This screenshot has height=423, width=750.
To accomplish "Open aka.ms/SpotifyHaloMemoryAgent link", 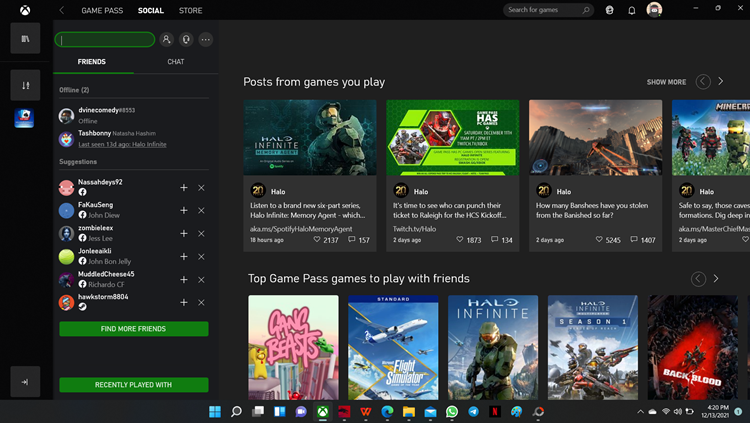I will click(x=301, y=229).
